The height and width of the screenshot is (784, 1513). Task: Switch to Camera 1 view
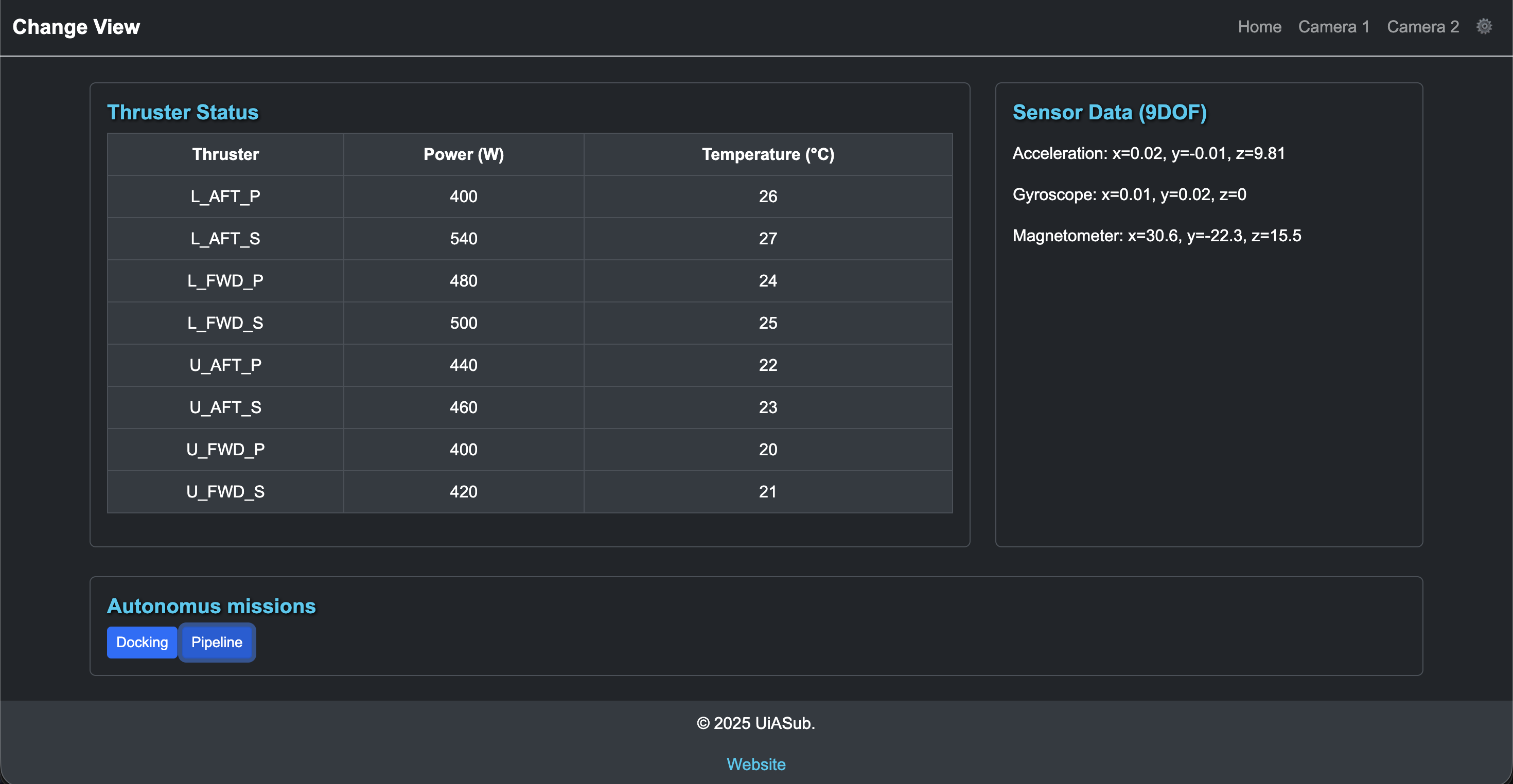[x=1334, y=26]
